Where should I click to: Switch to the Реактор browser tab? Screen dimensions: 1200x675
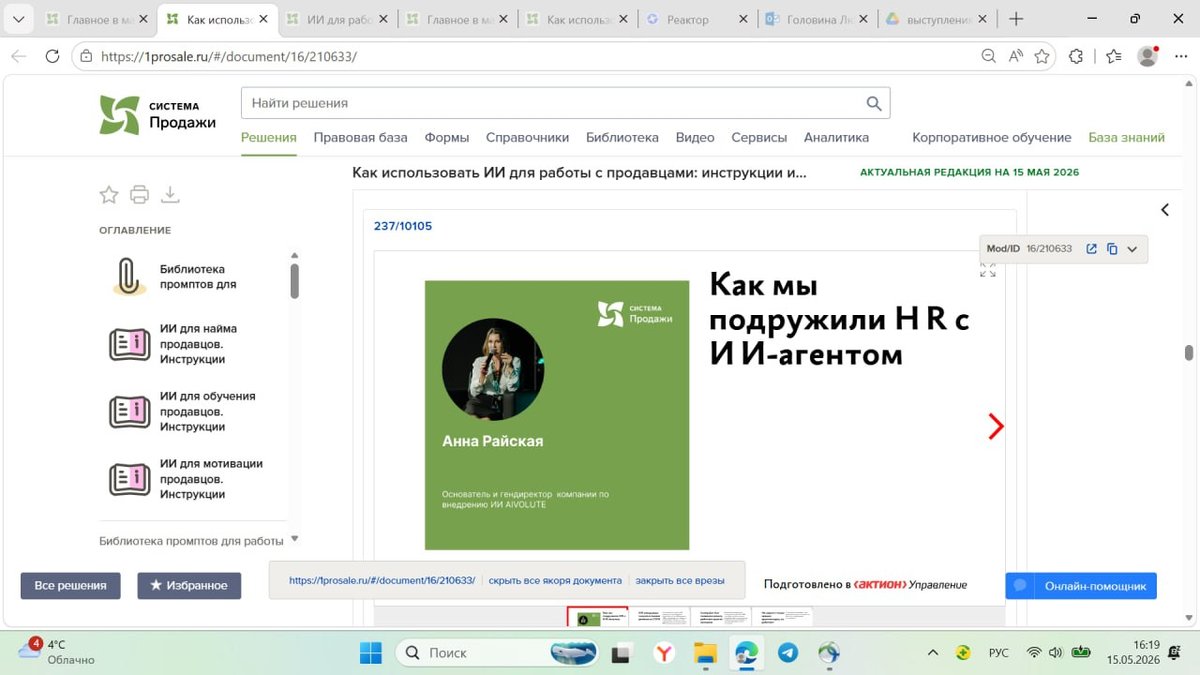[x=697, y=19]
